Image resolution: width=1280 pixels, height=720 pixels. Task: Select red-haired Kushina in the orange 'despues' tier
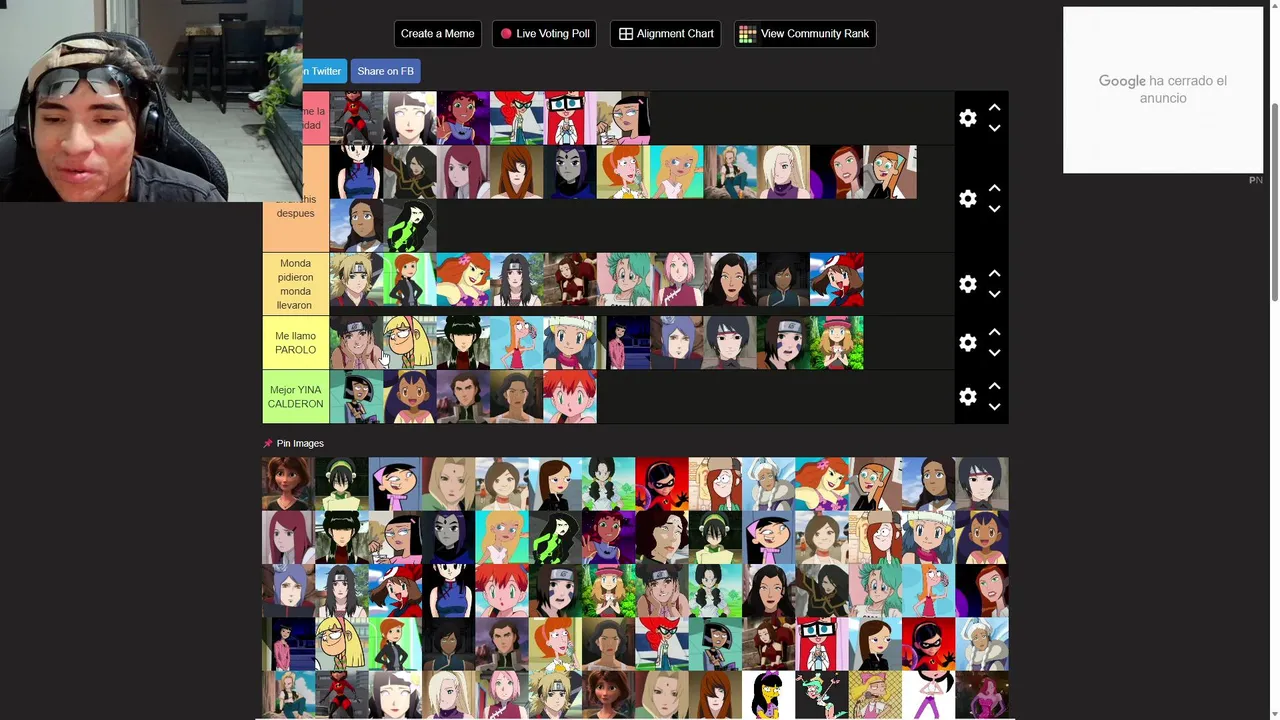[x=463, y=172]
